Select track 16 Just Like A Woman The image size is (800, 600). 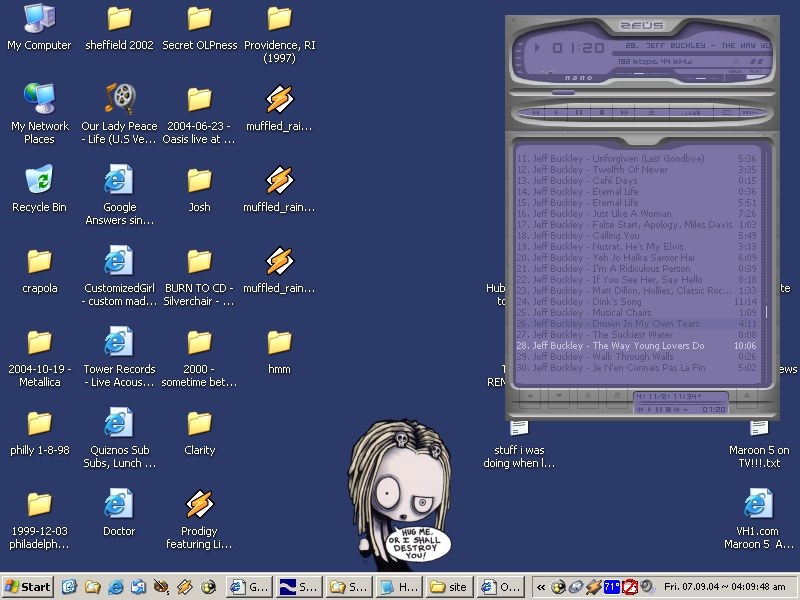point(636,214)
